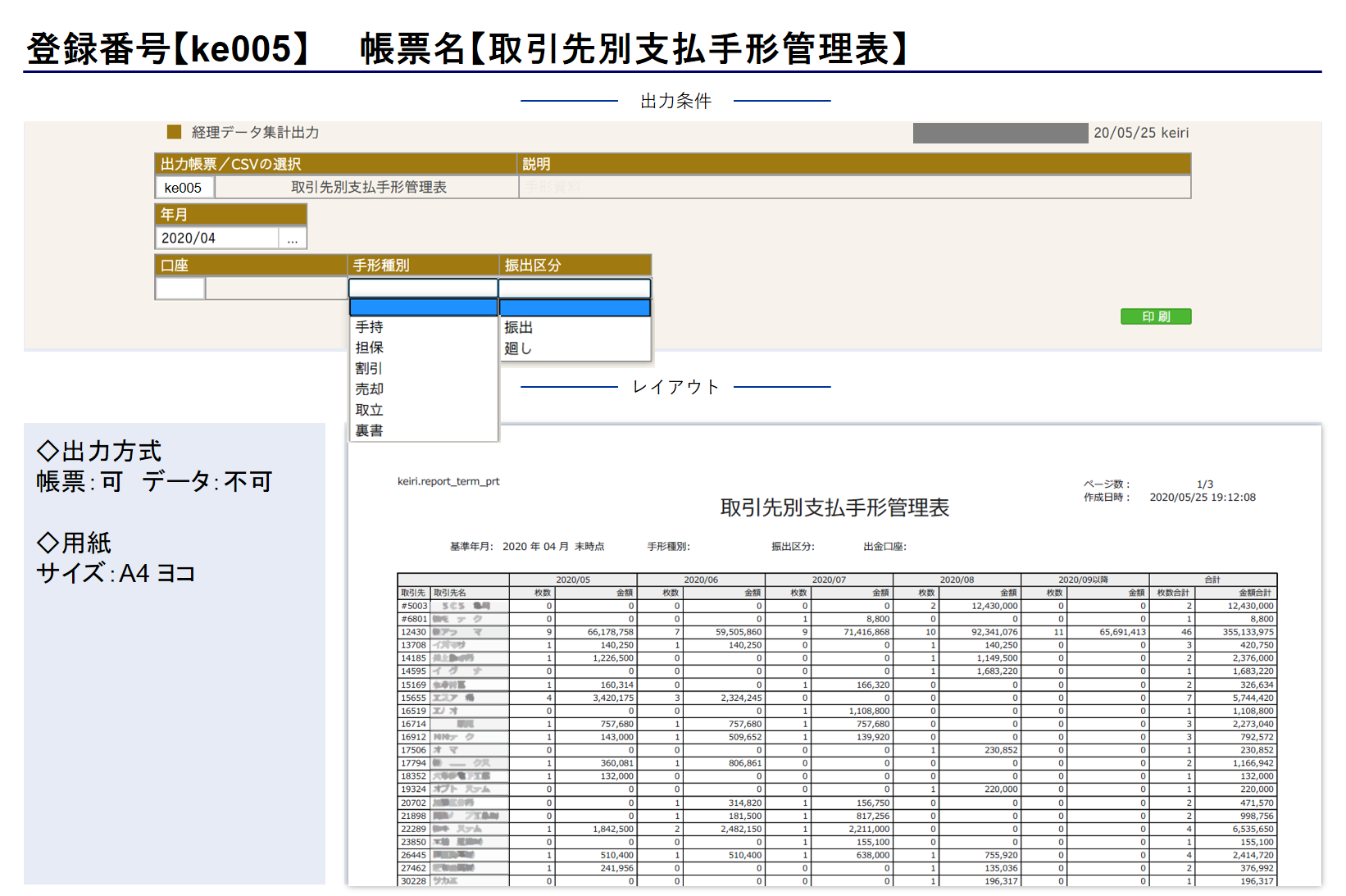Screen dimensions: 1346x896
Task: Open the 振出区分 combo box
Action: [575, 288]
